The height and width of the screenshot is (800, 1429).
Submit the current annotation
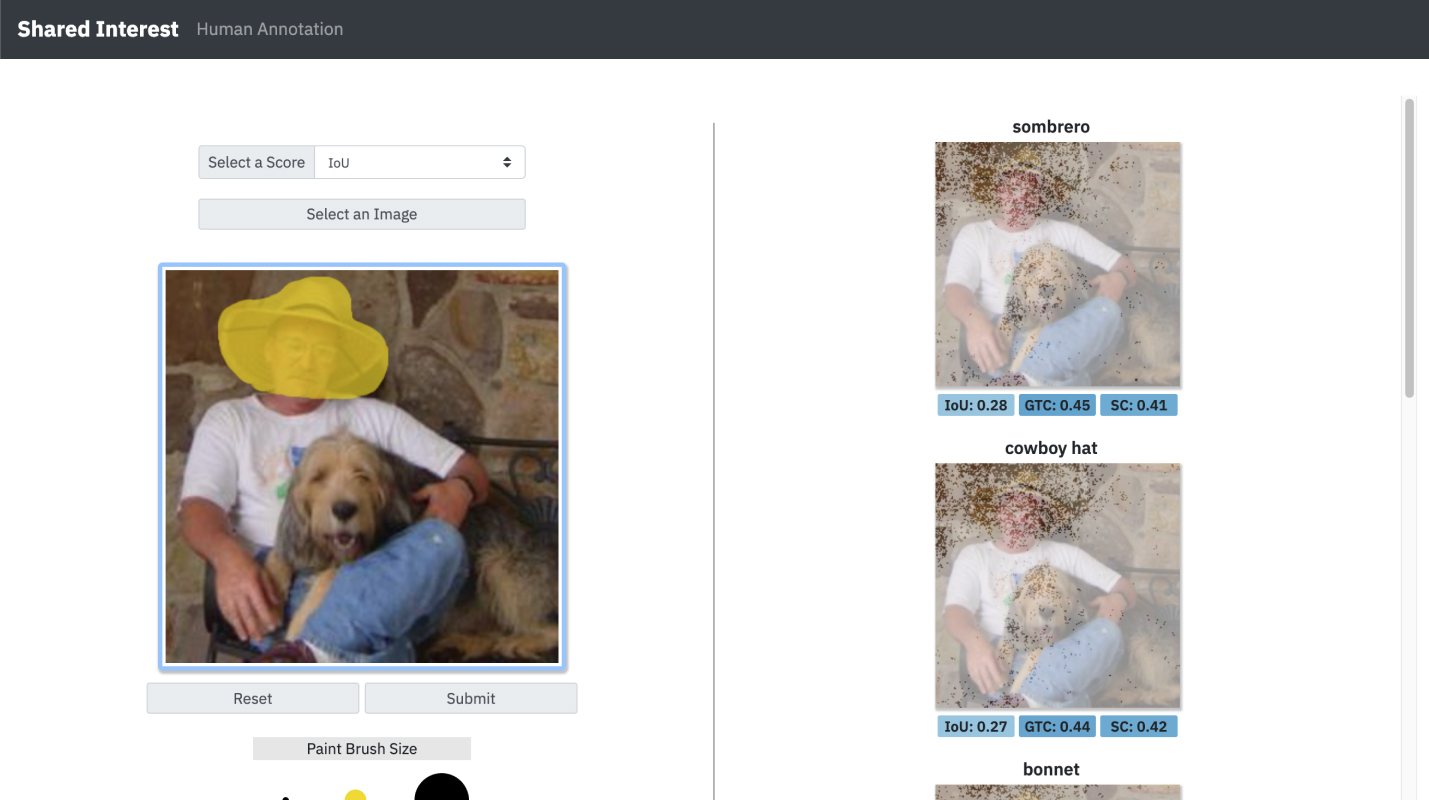tap(471, 697)
